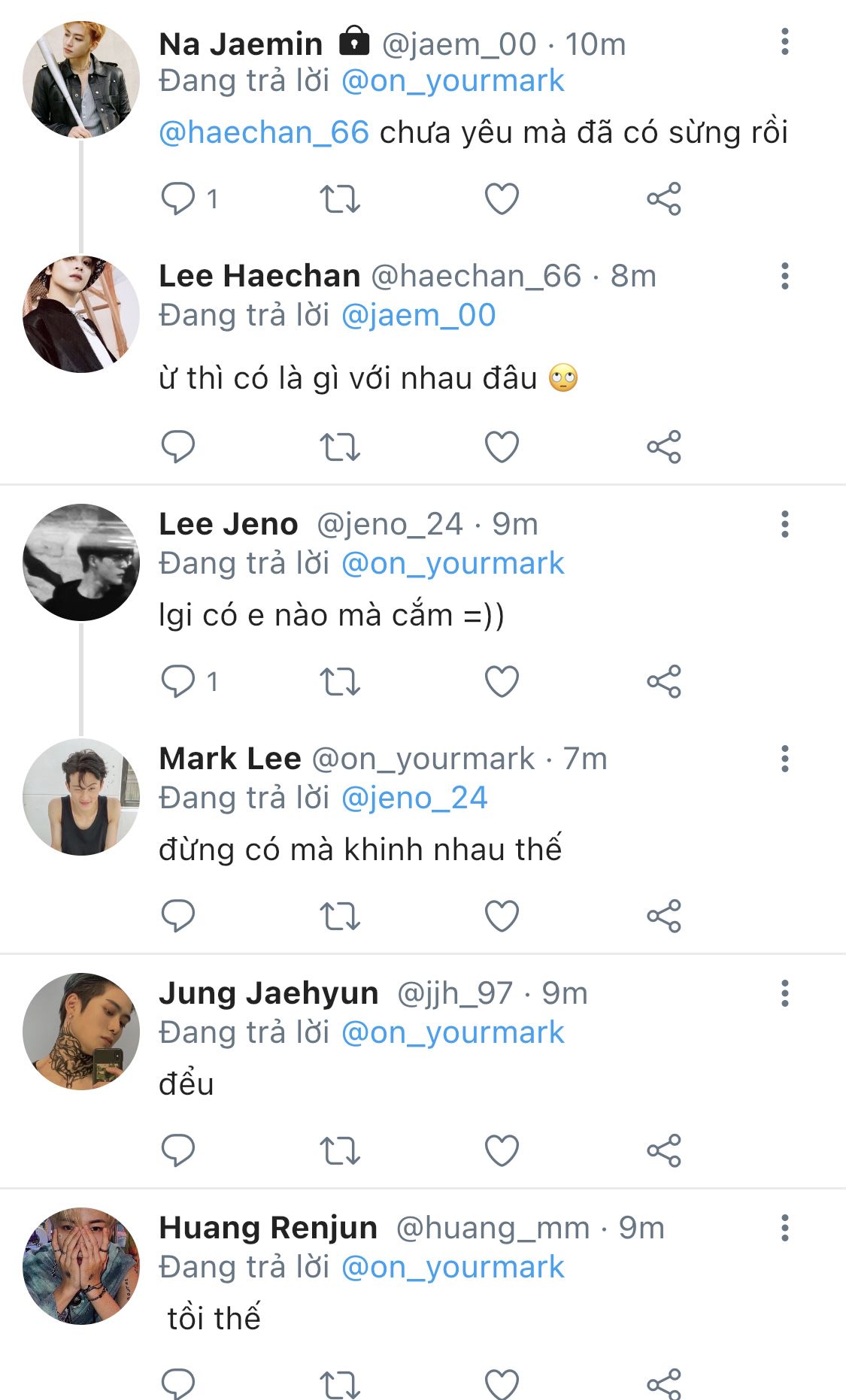View Lee Haechan's profile picture
The width and height of the screenshot is (846, 1400).
point(81,314)
